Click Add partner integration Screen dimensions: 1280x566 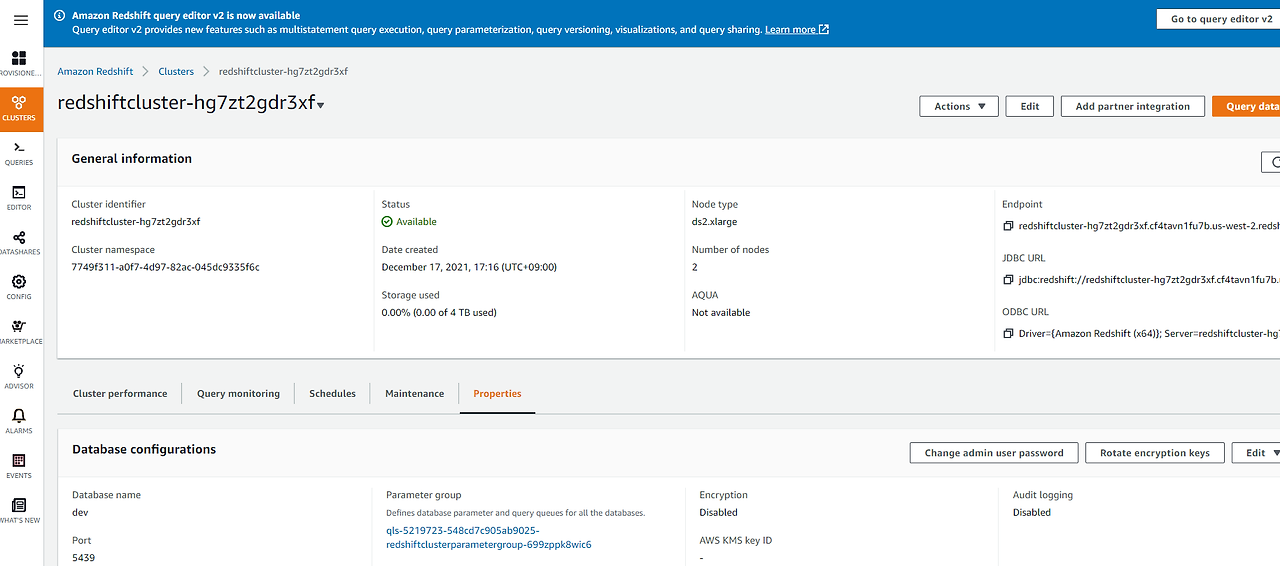[1132, 106]
